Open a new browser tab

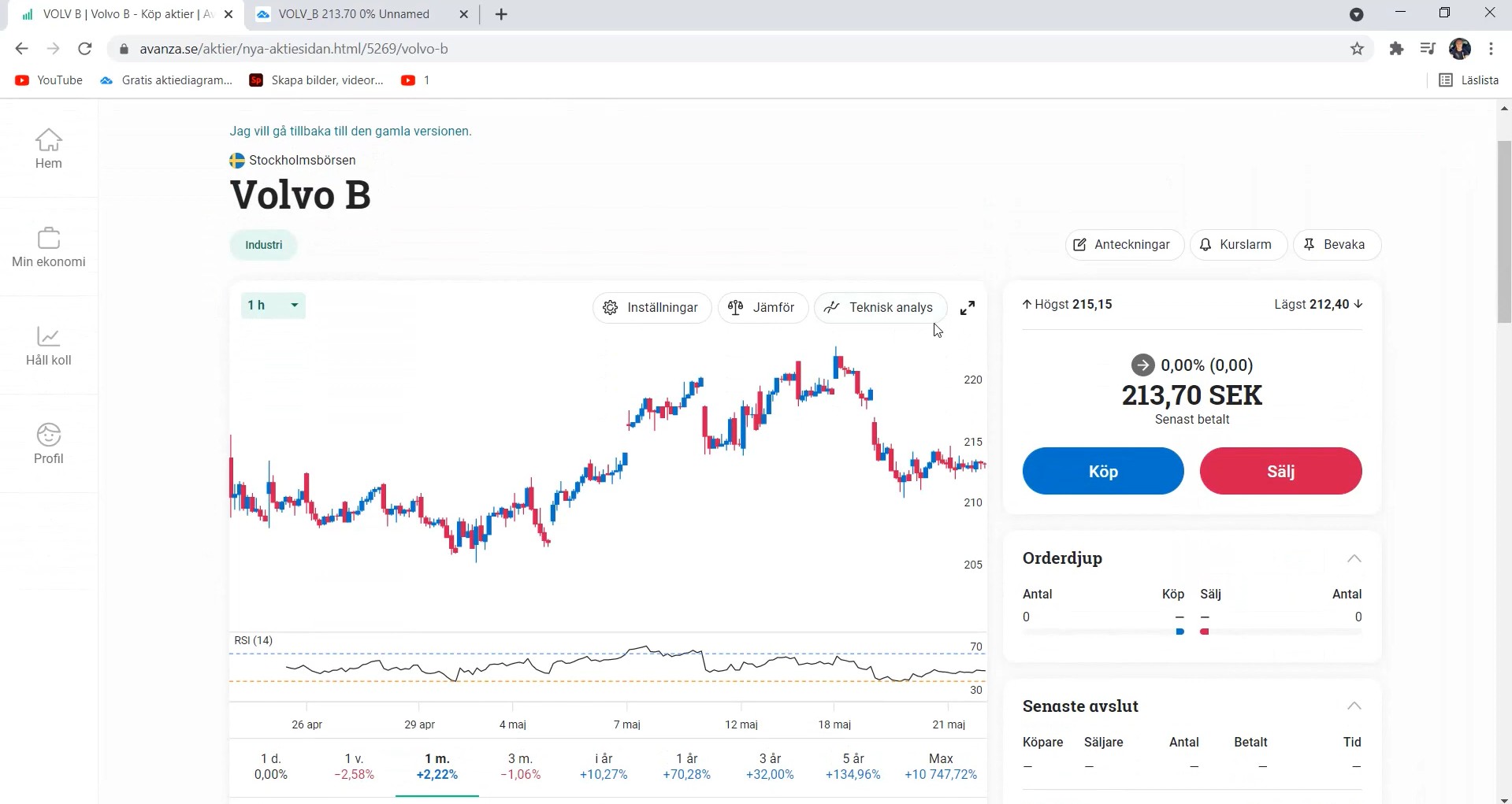pos(501,14)
